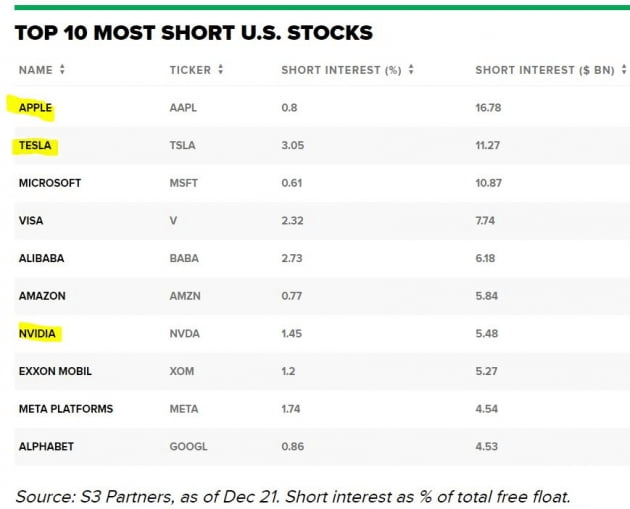The height and width of the screenshot is (509, 630).
Task: Sort table by the NAME column header
Action: point(35,70)
